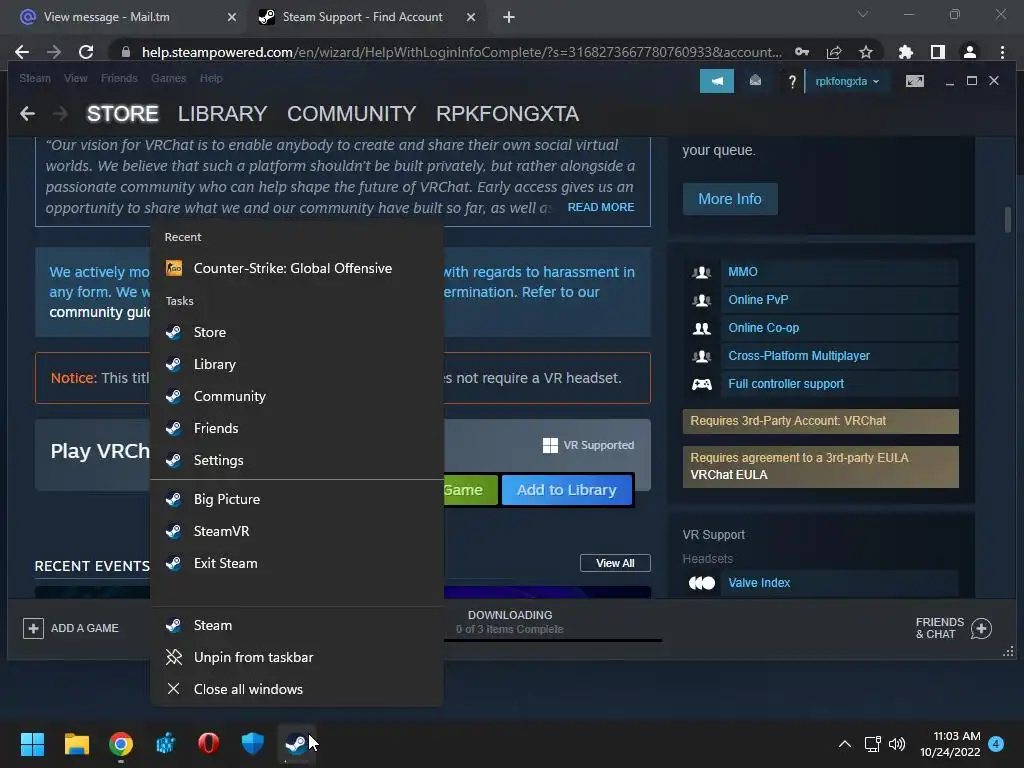This screenshot has height=768, width=1024.
Task: Click Chrome address bar URL
Action: point(461,52)
